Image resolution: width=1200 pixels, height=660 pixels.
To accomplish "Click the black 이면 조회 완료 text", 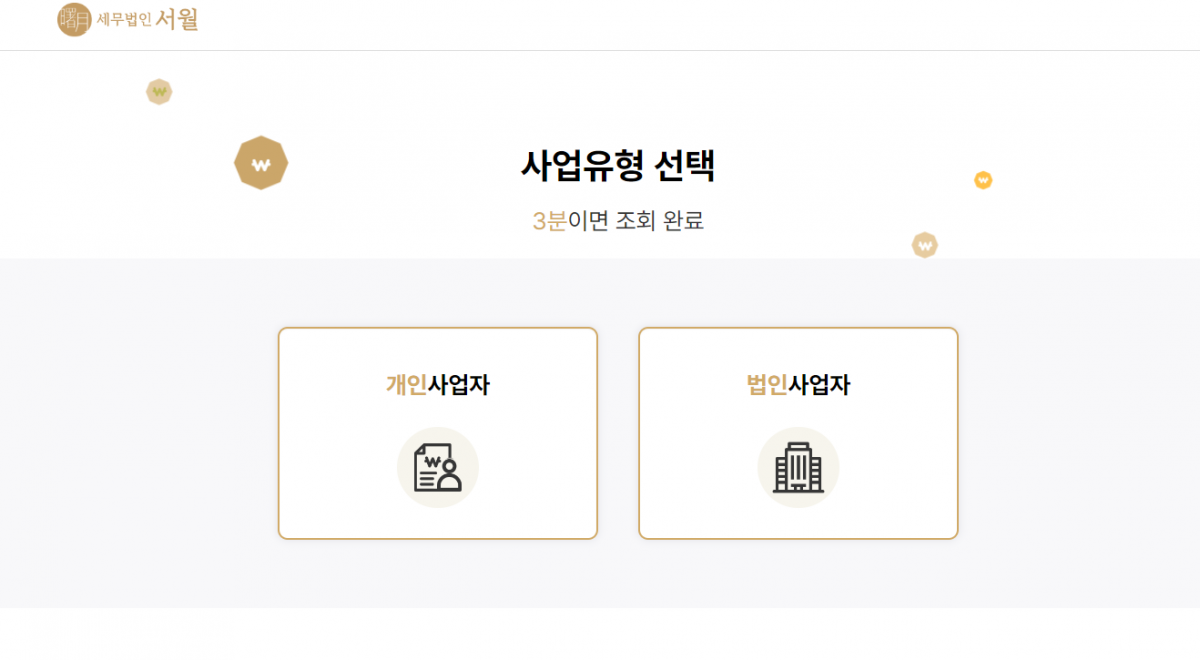I will 636,221.
